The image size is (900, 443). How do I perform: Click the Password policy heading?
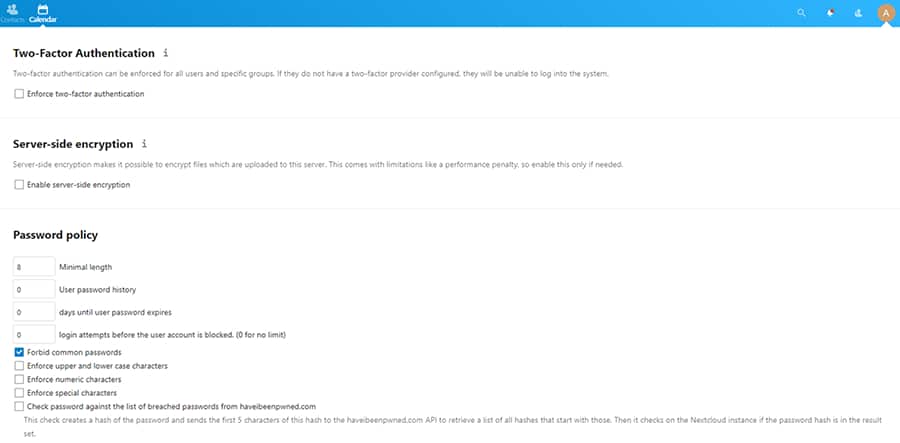coord(55,235)
